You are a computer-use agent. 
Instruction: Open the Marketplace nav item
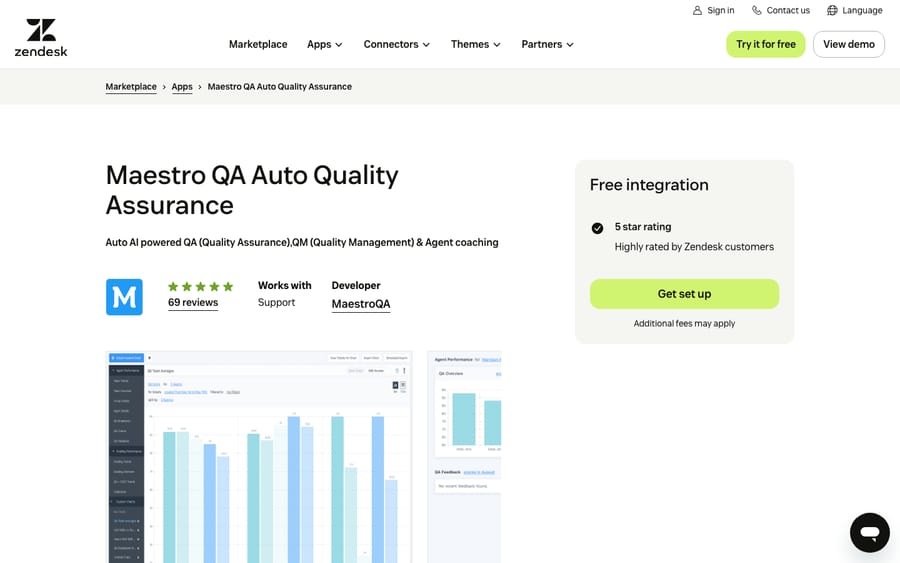click(258, 44)
